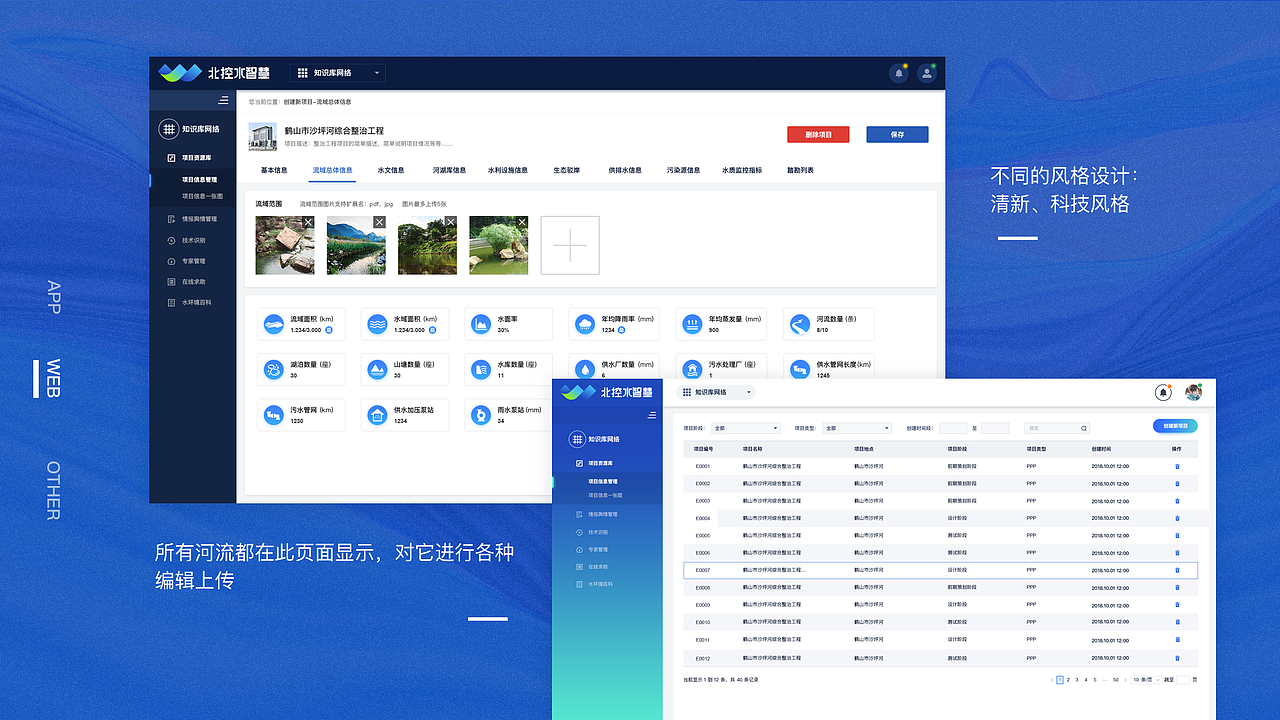Switch to the 基本信息 tab
Image resolution: width=1280 pixels, height=720 pixels.
pyautogui.click(x=274, y=170)
